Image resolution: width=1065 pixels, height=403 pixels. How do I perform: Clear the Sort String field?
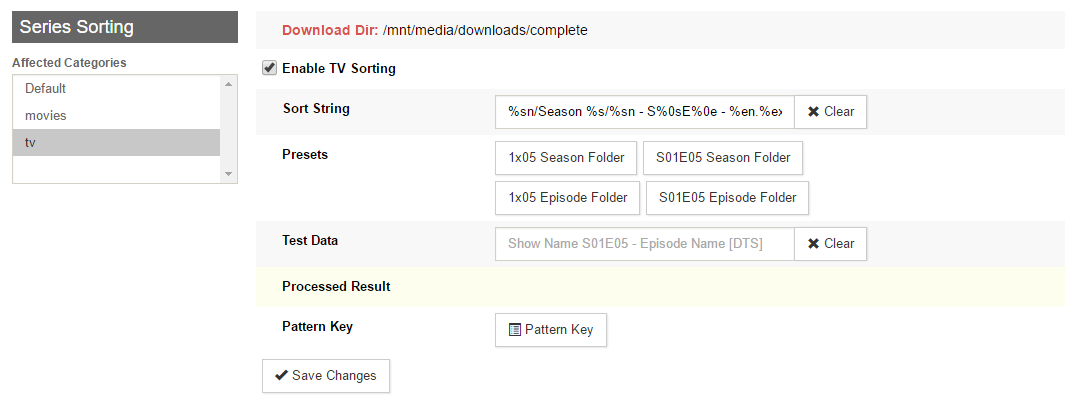tap(830, 111)
